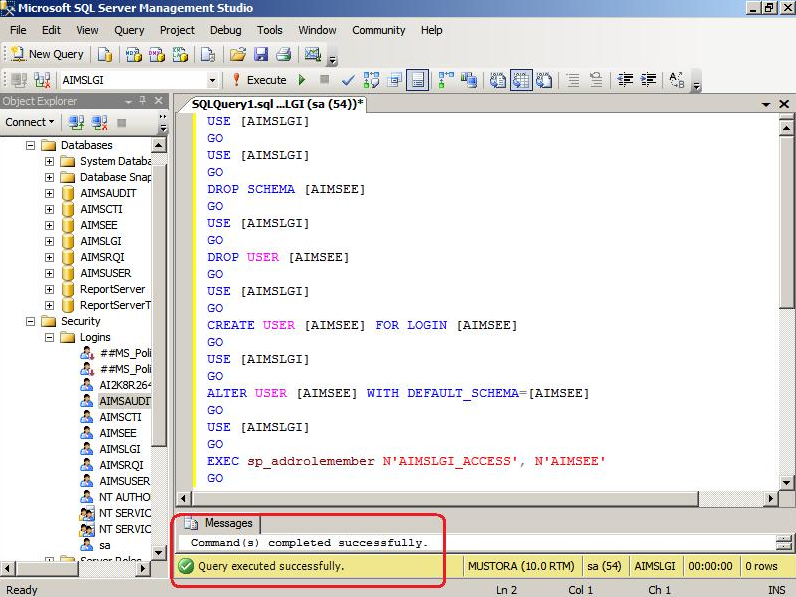Viewport: 796px width, 597px height.
Task: Switch to Results to Grid
Action: pyautogui.click(x=521, y=80)
